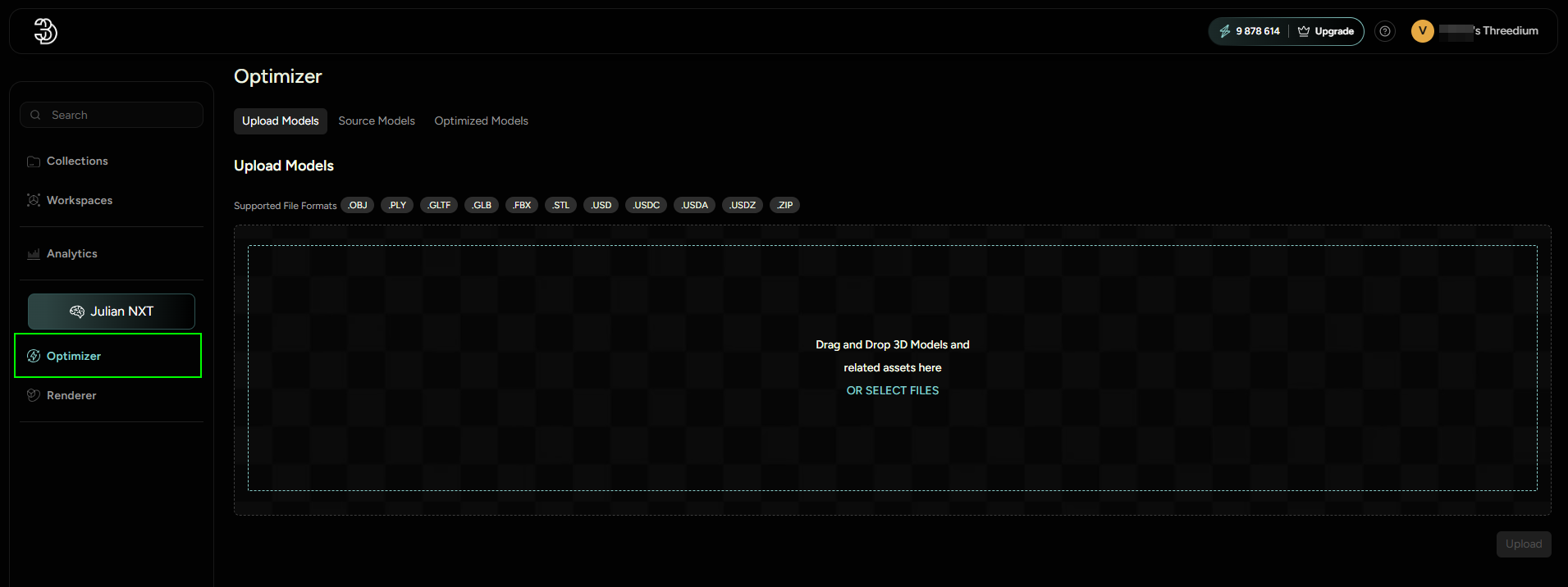This screenshot has height=587, width=1568.
Task: Click the .GLB format tag
Action: (482, 205)
